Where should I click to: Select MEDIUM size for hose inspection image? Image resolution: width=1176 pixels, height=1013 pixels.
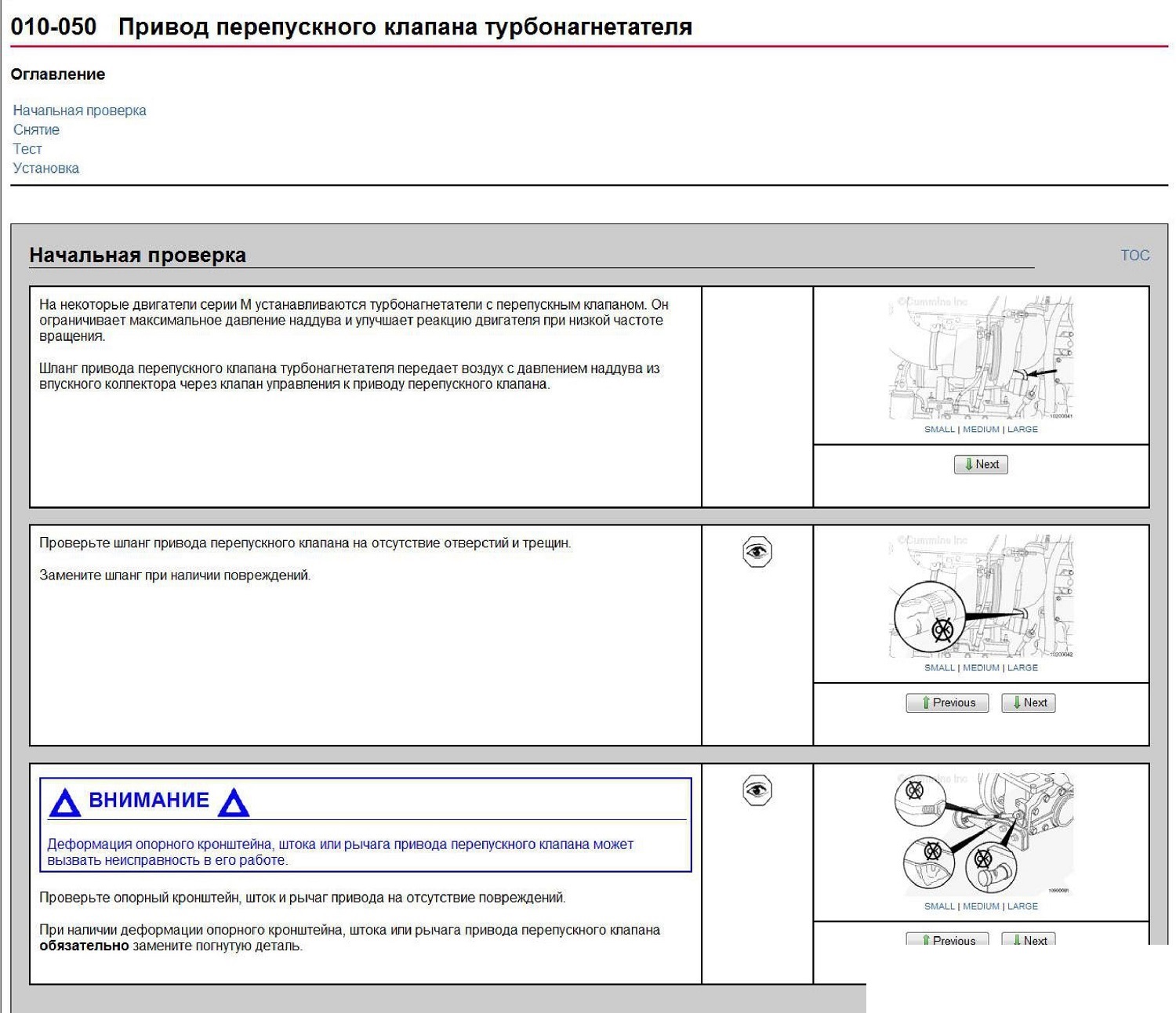pyautogui.click(x=981, y=667)
